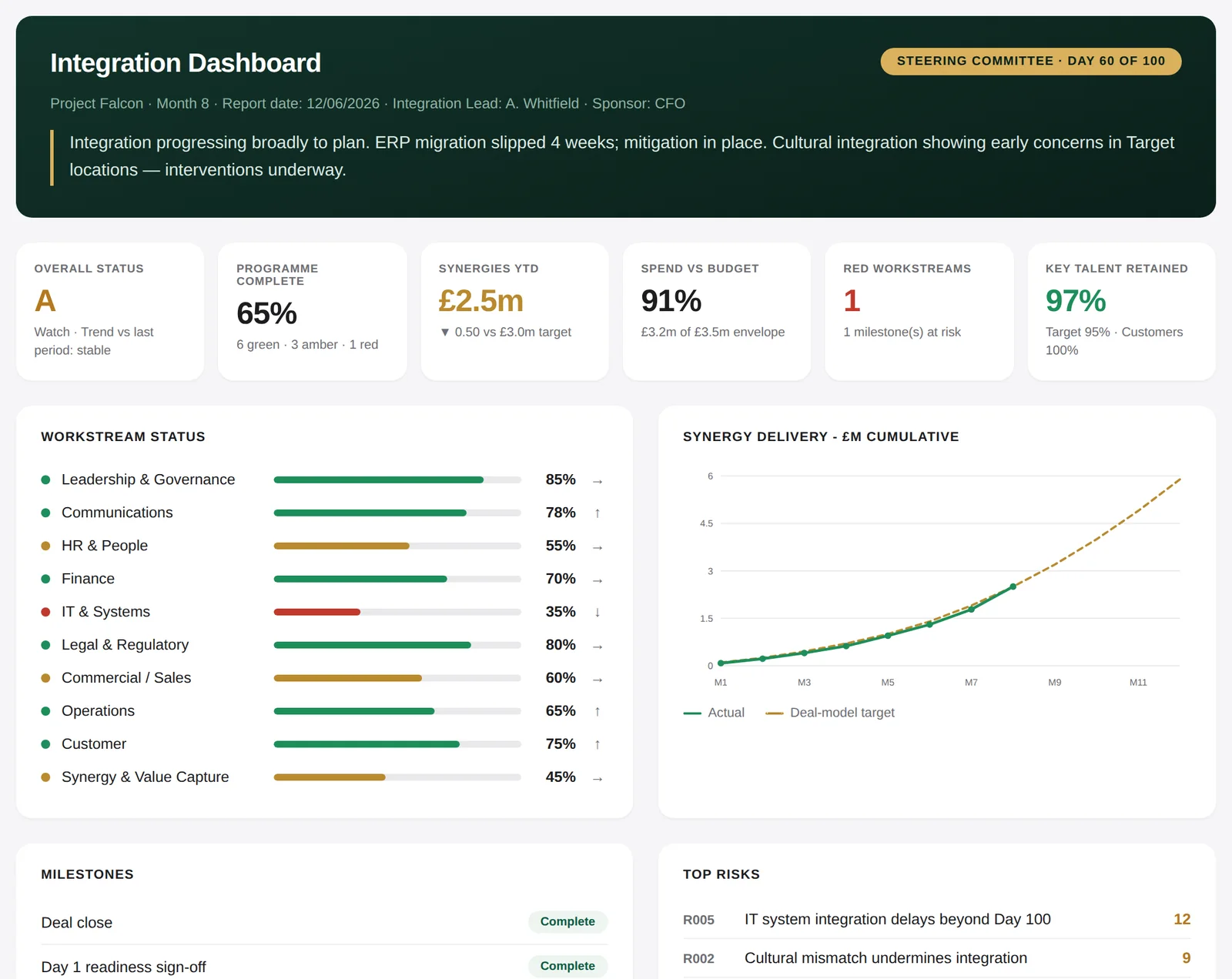
Task: Click the last Actual data point on chart
Action: pos(1013,586)
